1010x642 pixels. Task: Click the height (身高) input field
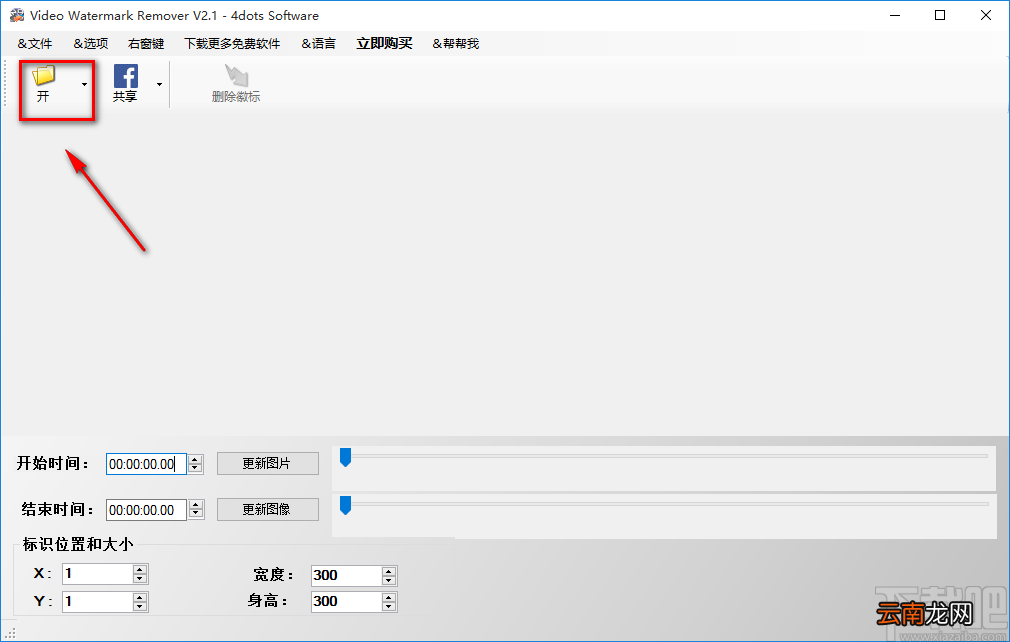click(346, 601)
